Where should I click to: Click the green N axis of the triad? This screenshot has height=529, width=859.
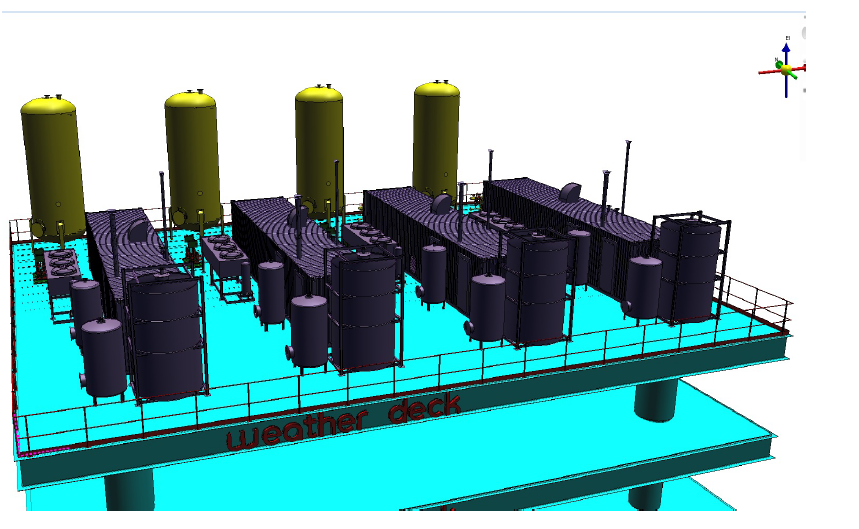pos(779,66)
